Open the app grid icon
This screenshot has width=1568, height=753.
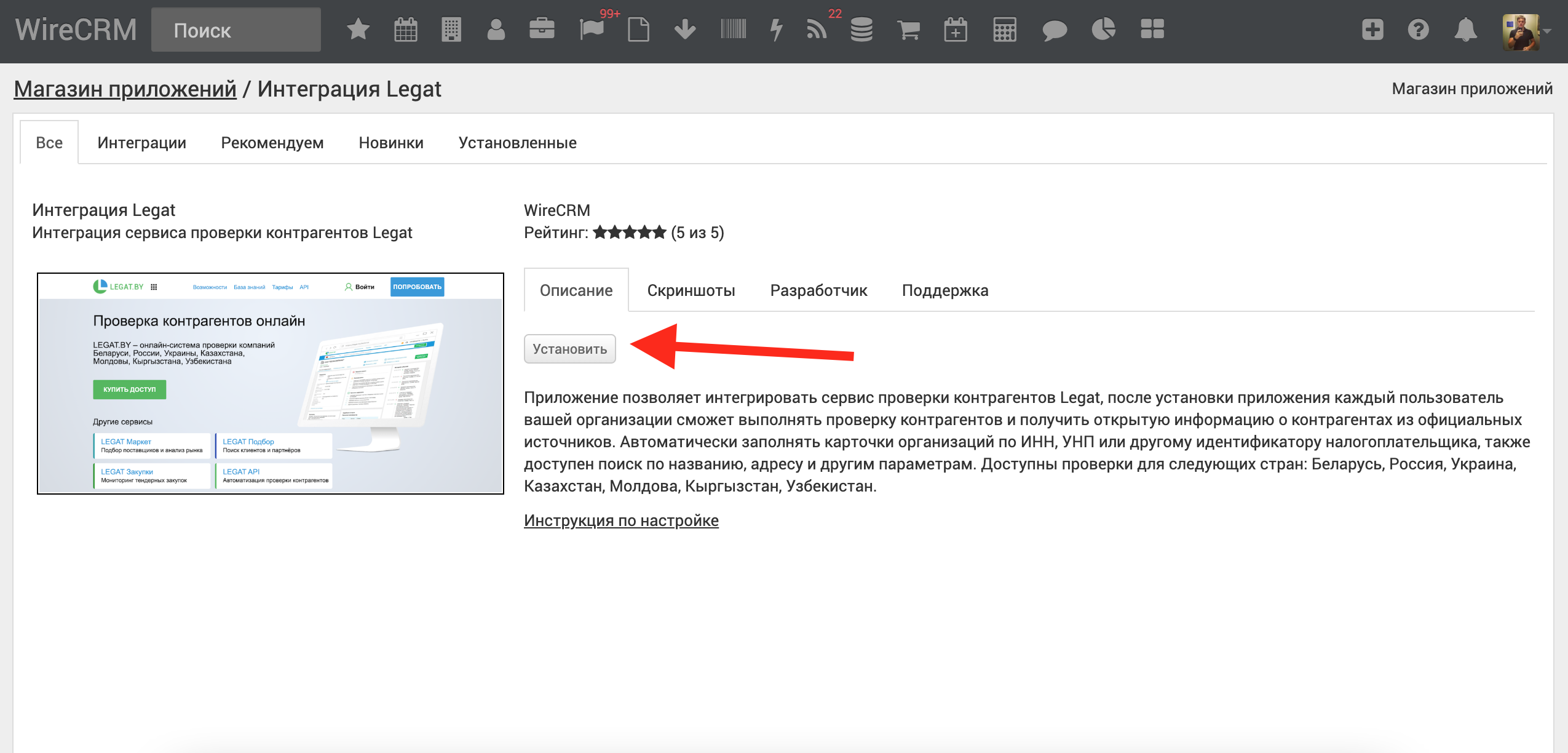pos(1152,29)
